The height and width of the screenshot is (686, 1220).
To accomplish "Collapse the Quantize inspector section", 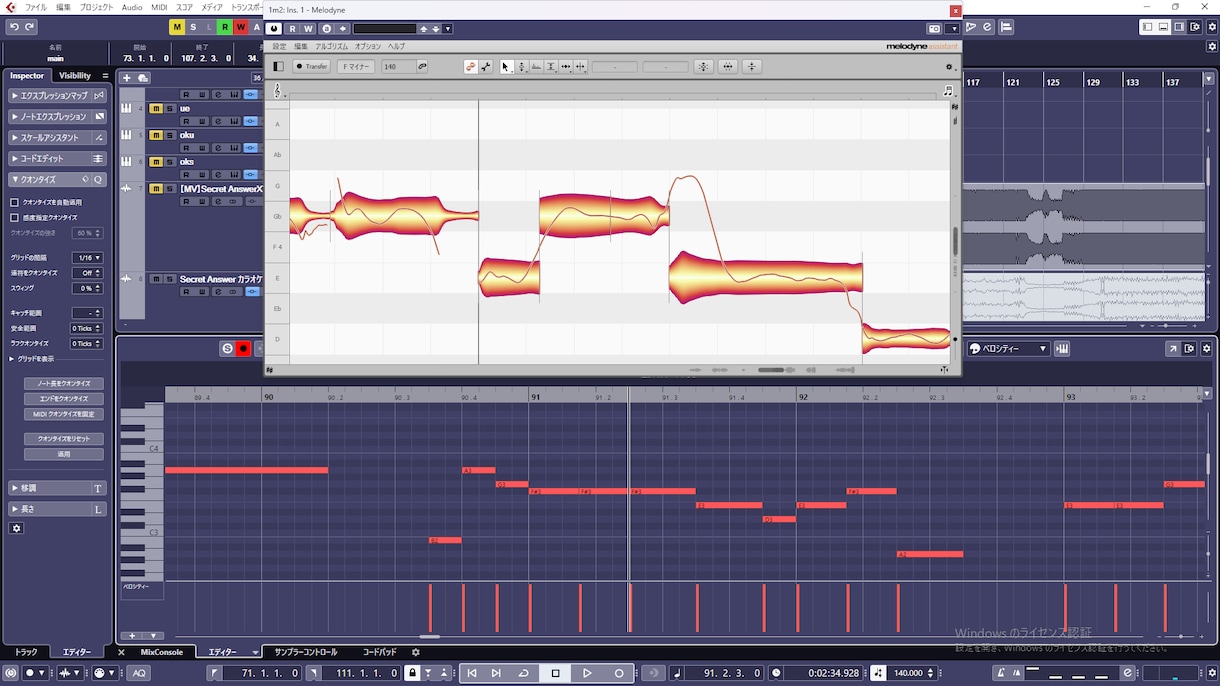I will [x=57, y=180].
